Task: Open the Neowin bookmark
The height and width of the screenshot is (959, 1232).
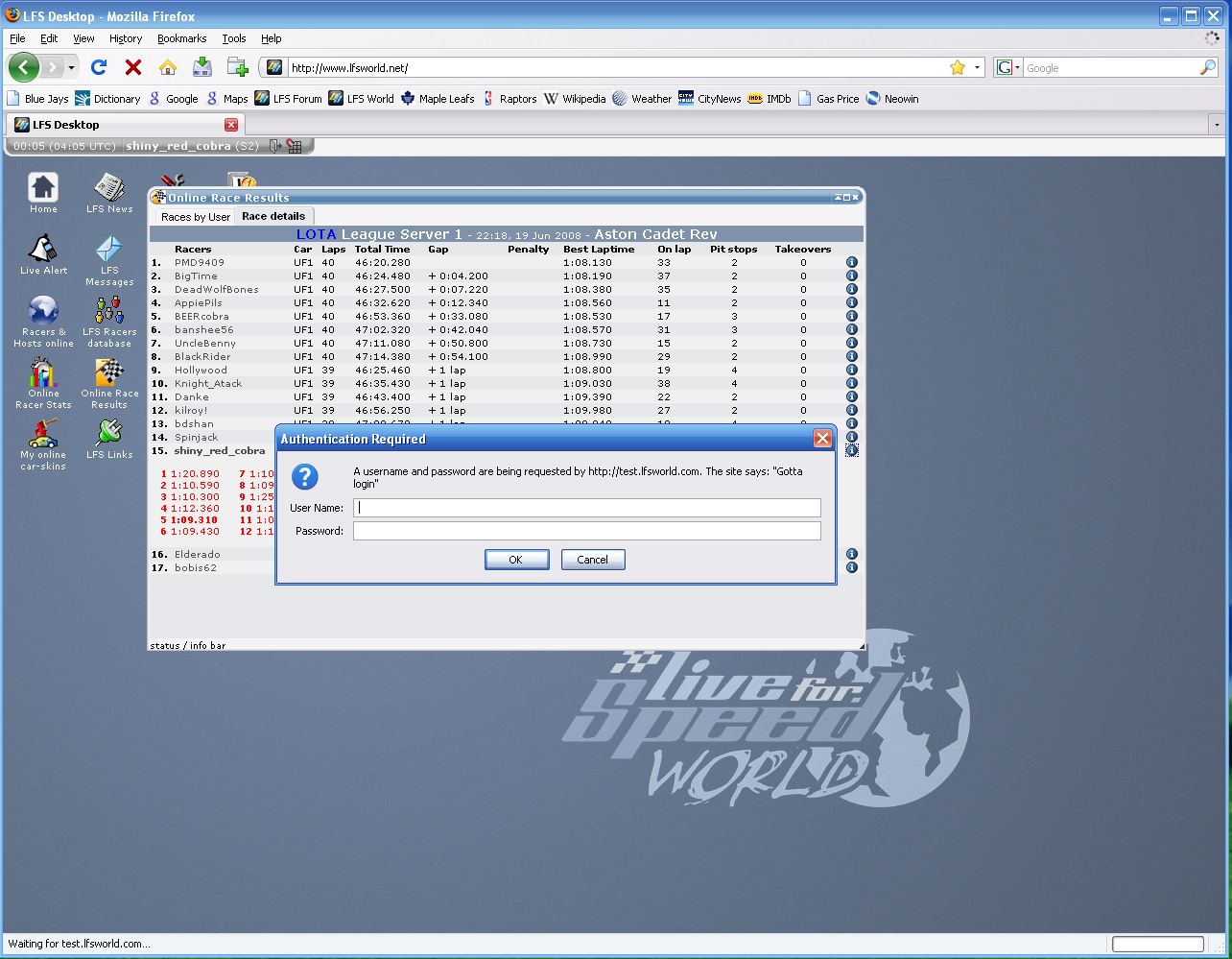Action: click(x=892, y=98)
